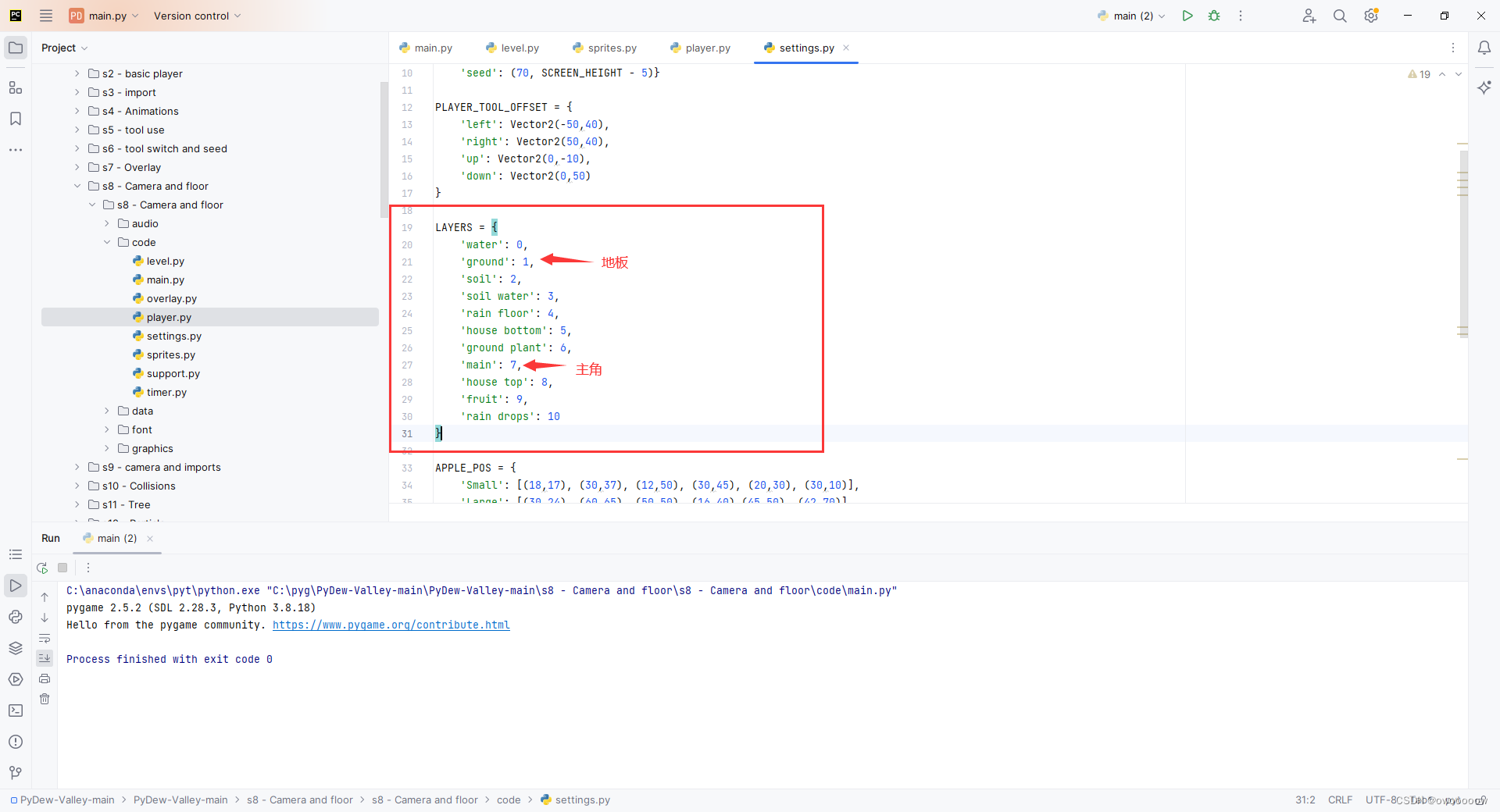Expand the audio folder
This screenshot has width=1500, height=812.
click(107, 223)
